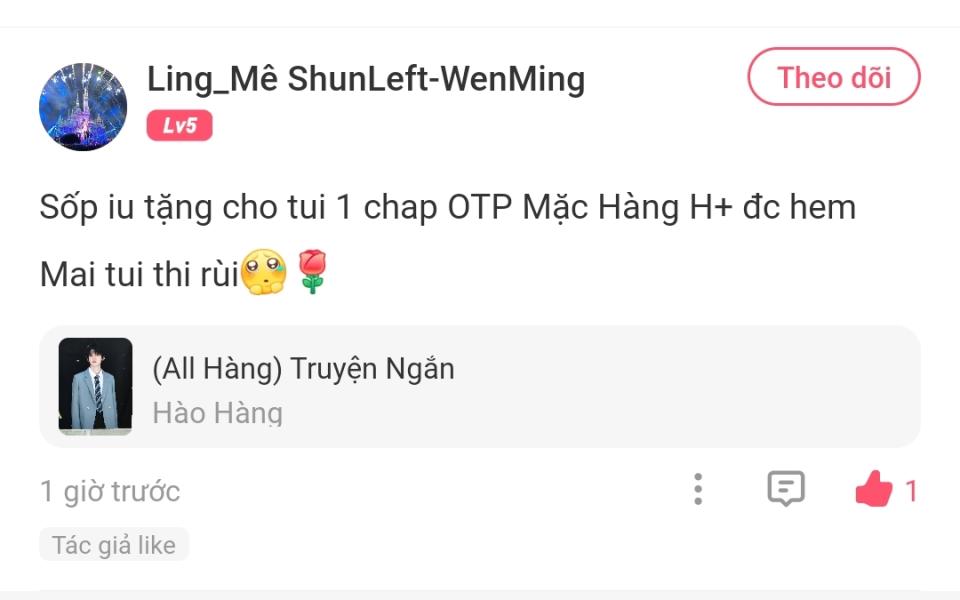The width and height of the screenshot is (960, 600).
Task: Click the story cover thumbnail in gray suit
Action: [96, 386]
